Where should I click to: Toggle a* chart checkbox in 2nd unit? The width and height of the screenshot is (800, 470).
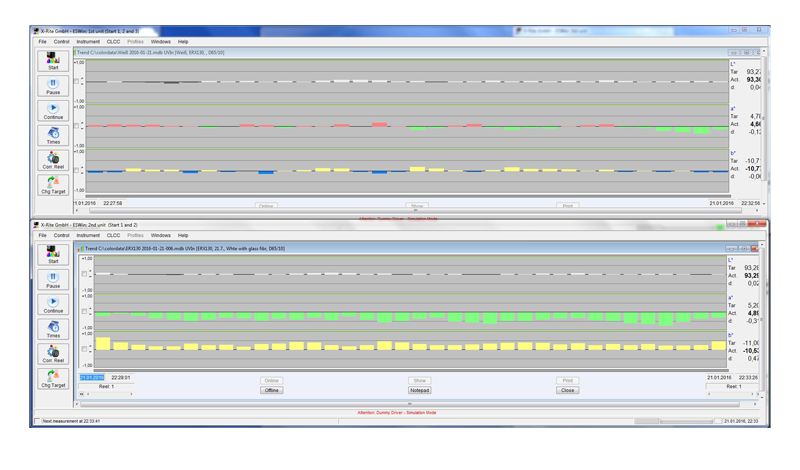pyautogui.click(x=84, y=311)
